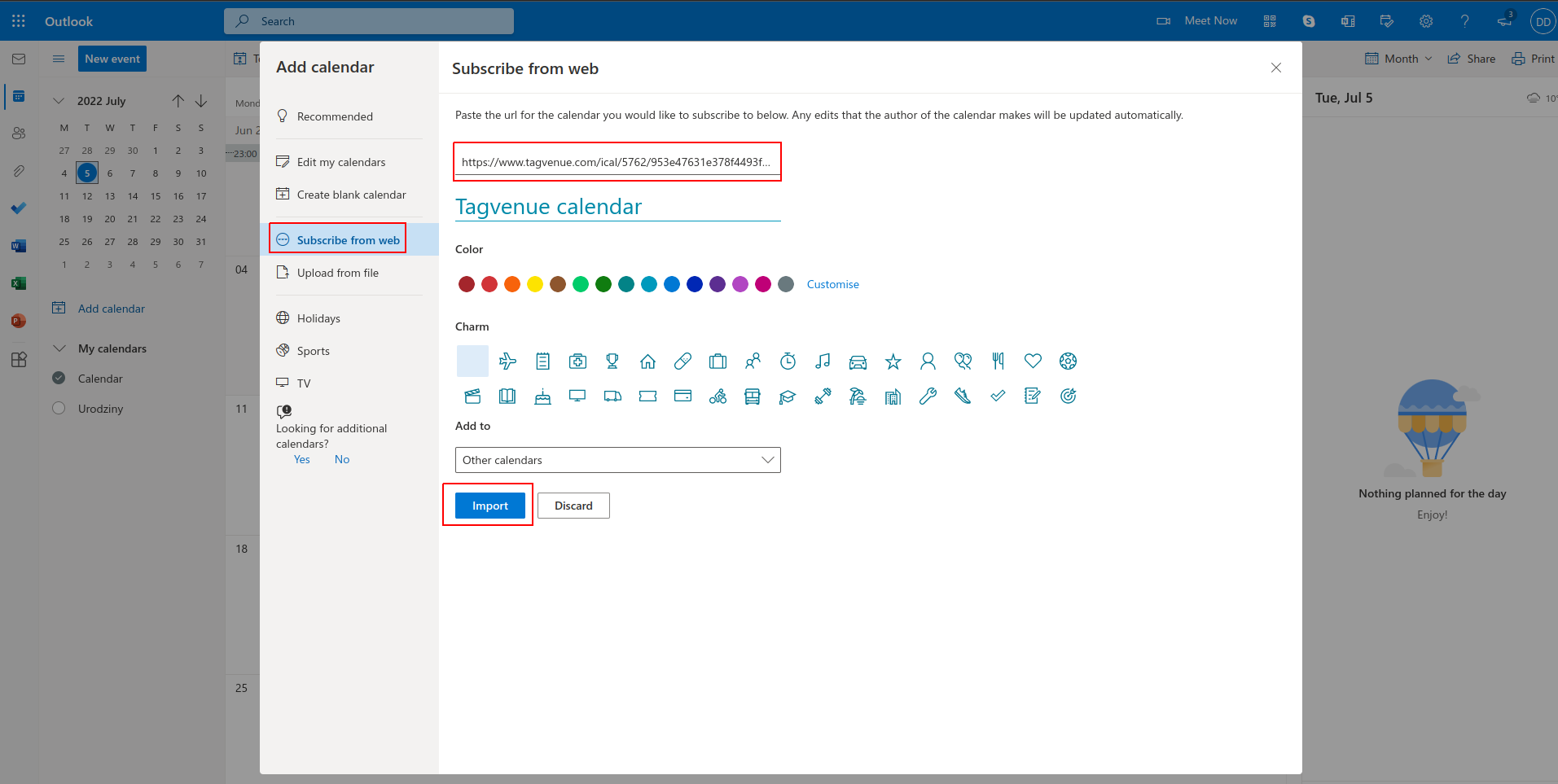Choose the fork and knife charm
Screen dimensions: 1558x784
[998, 361]
